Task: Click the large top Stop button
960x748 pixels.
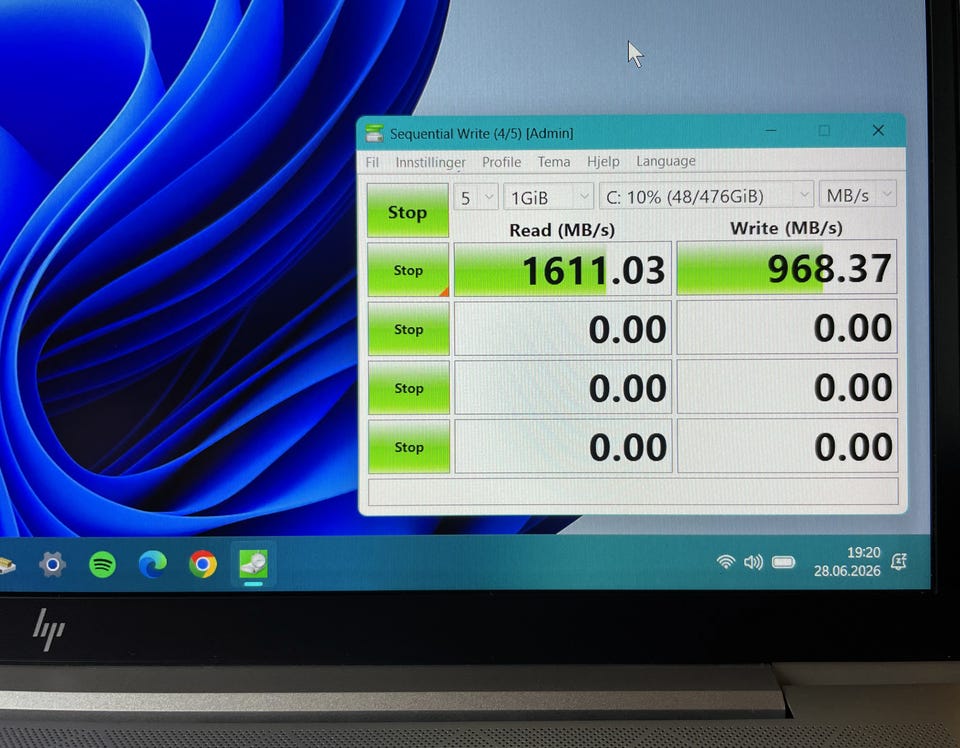Action: (x=408, y=211)
